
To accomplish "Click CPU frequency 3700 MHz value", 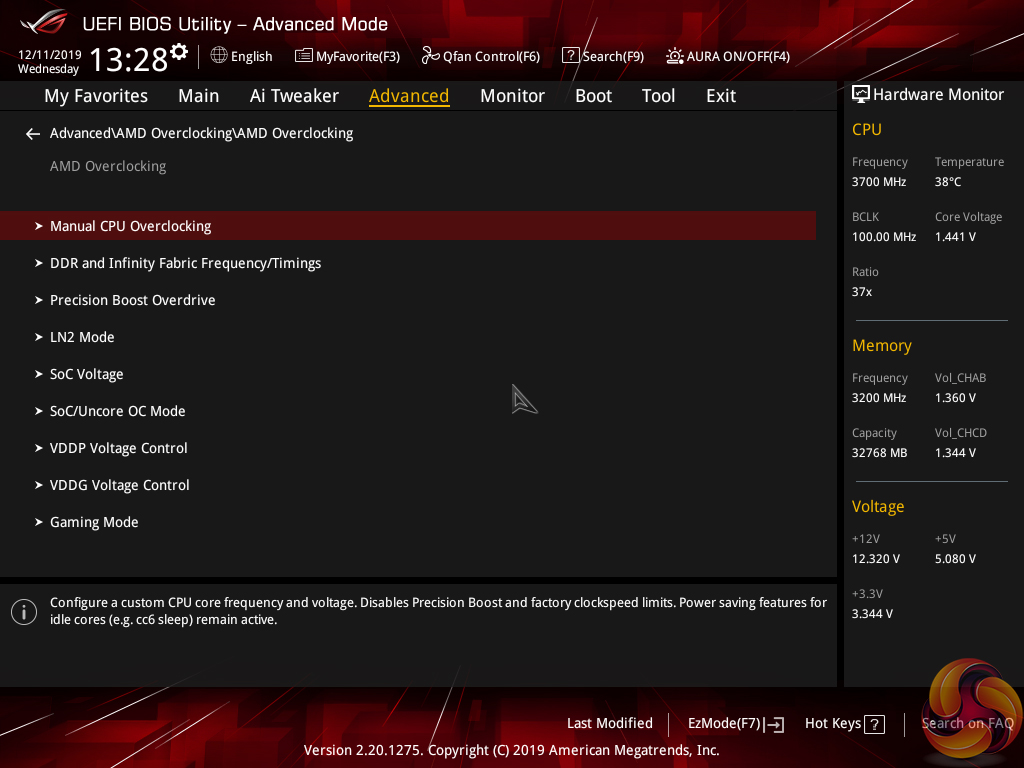I will coord(878,182).
